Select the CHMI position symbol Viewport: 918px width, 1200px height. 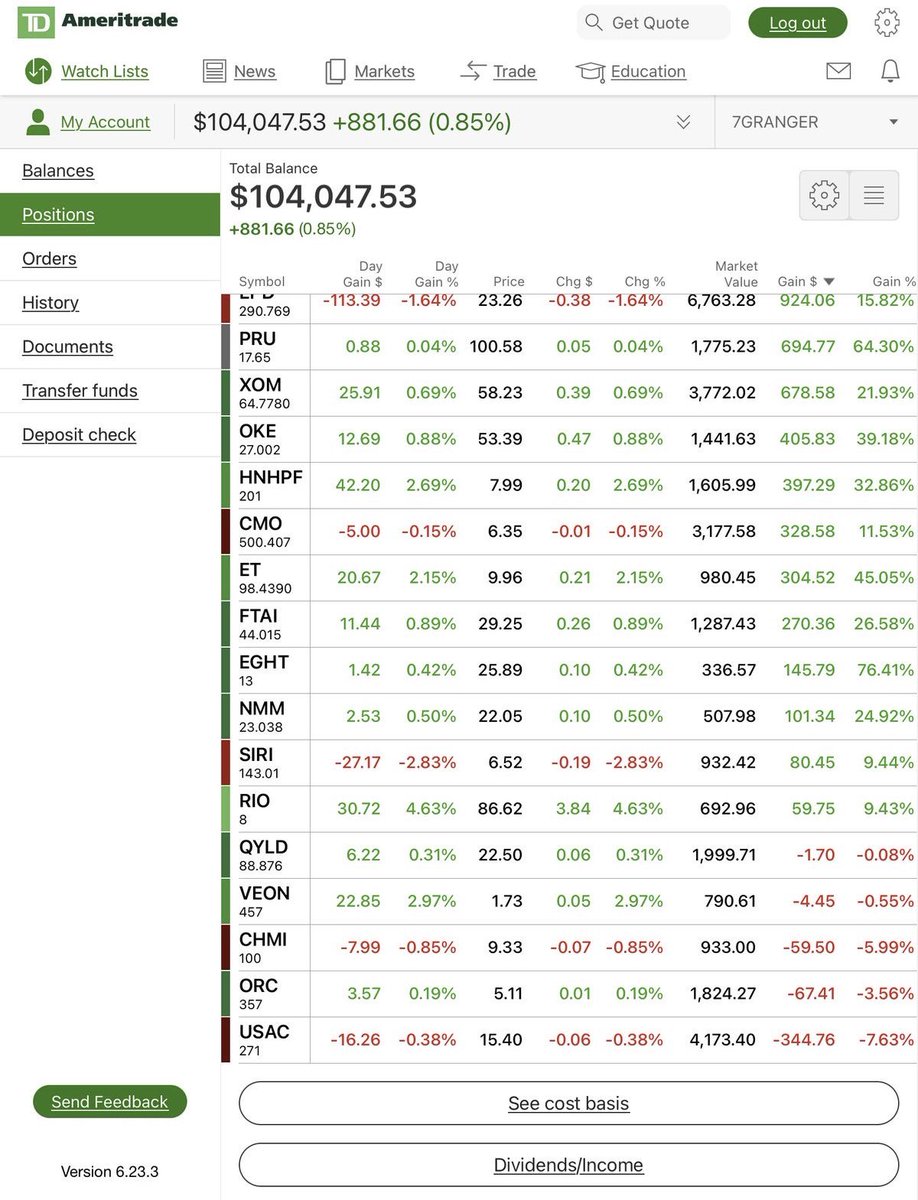click(263, 939)
